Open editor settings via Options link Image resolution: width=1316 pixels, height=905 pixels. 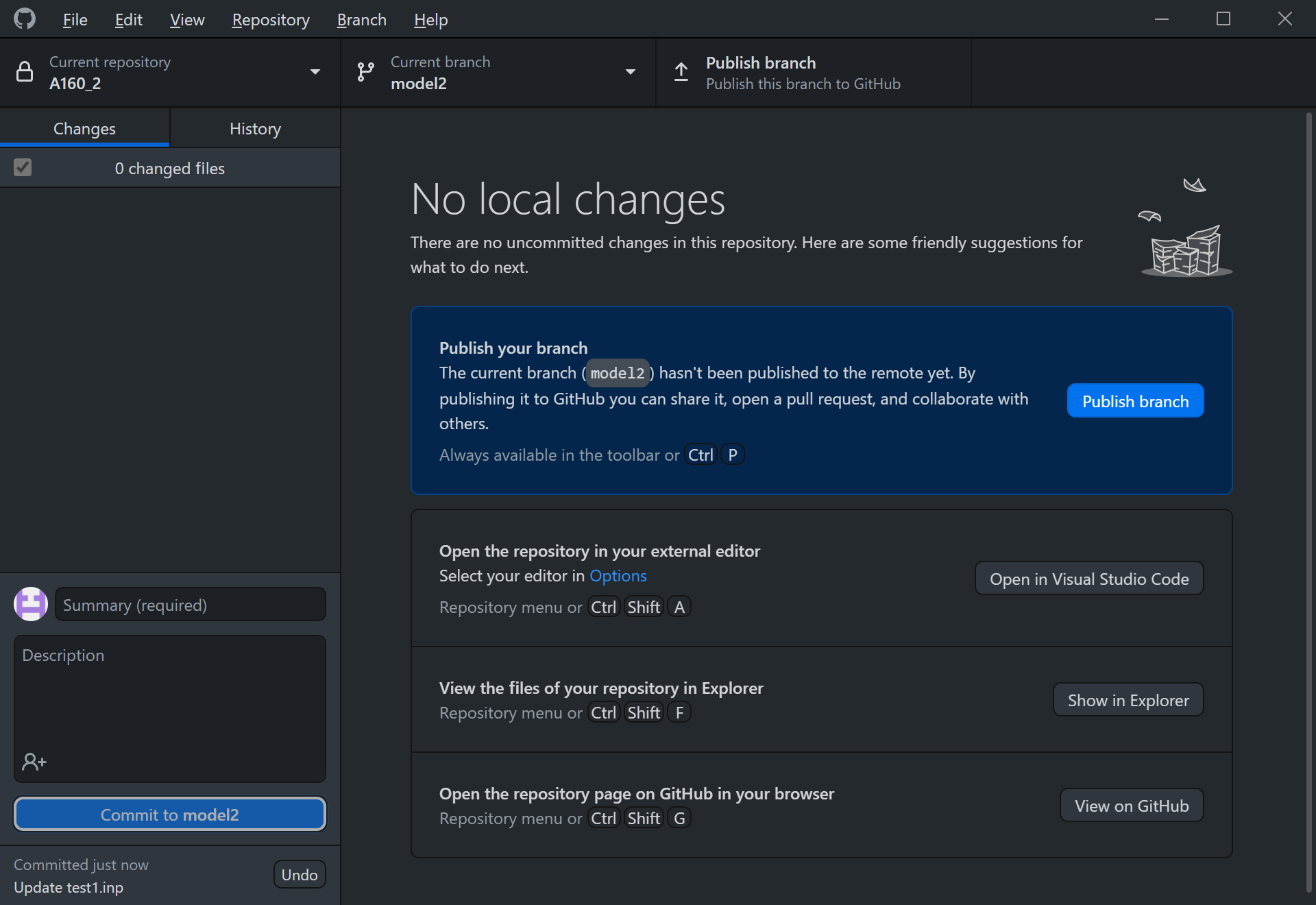click(618, 576)
